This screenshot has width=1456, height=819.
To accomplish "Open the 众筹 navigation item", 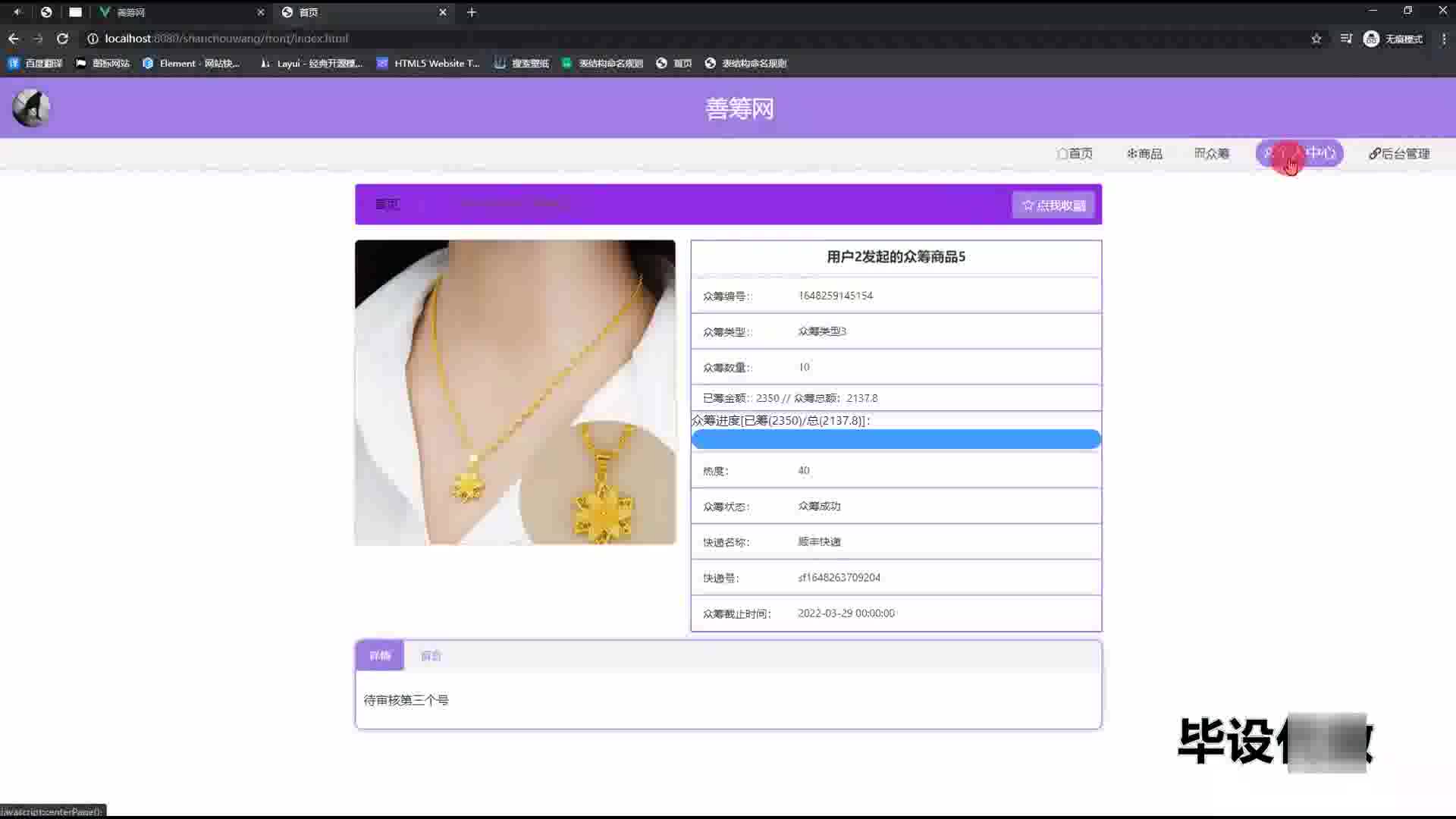I will click(1212, 154).
